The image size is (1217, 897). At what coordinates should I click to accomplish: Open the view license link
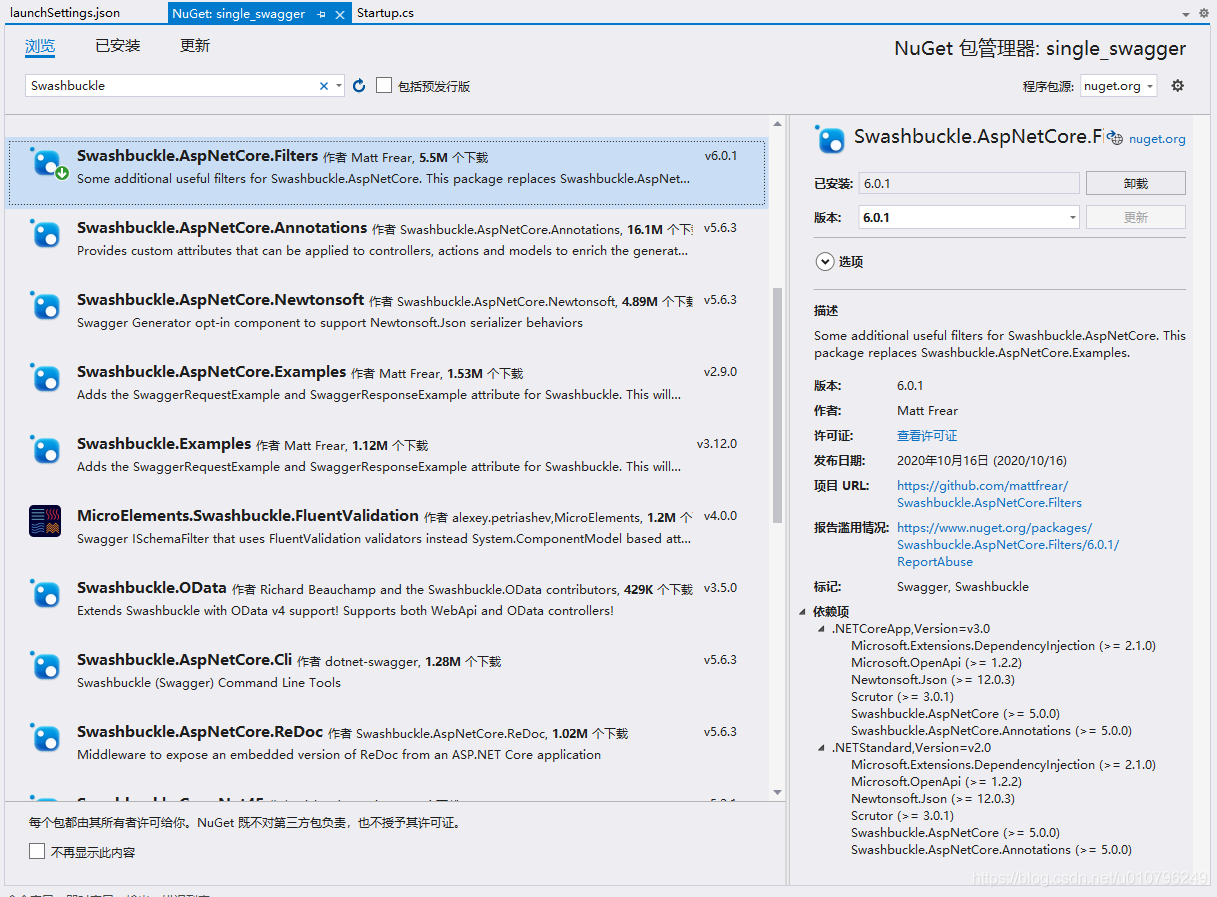point(927,436)
